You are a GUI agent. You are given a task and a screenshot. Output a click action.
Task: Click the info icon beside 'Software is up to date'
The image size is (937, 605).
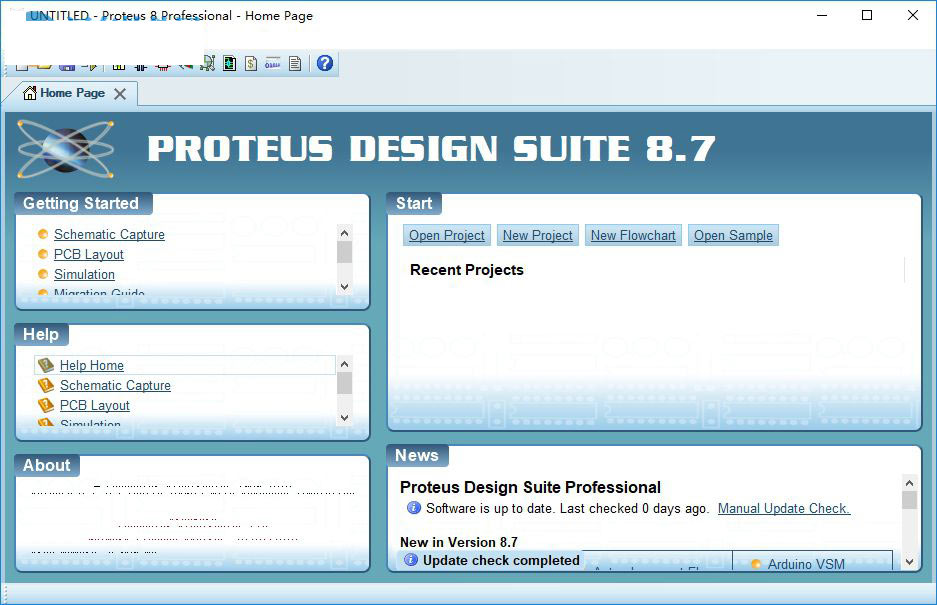414,508
